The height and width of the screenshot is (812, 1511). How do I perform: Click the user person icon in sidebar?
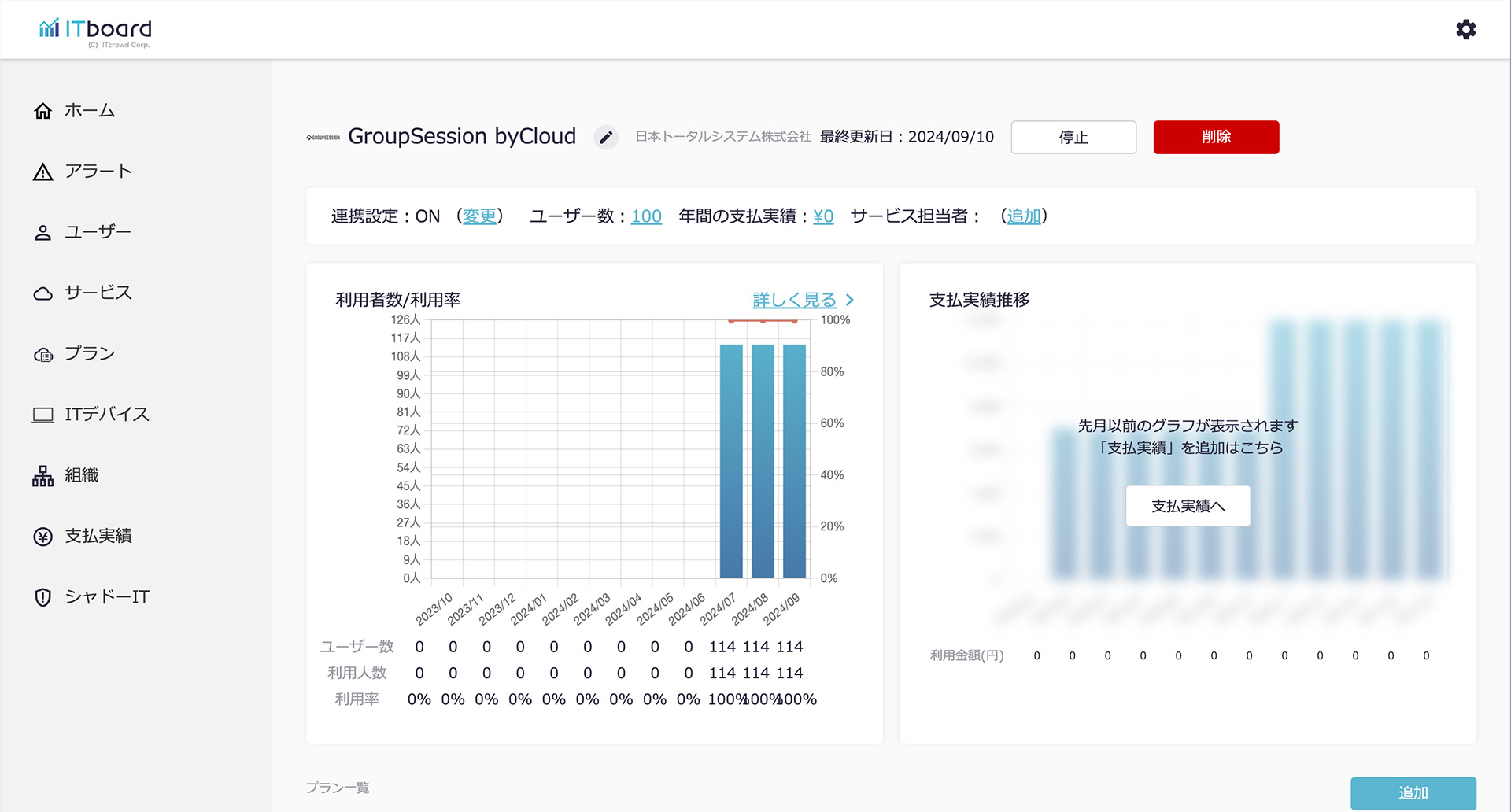43,233
